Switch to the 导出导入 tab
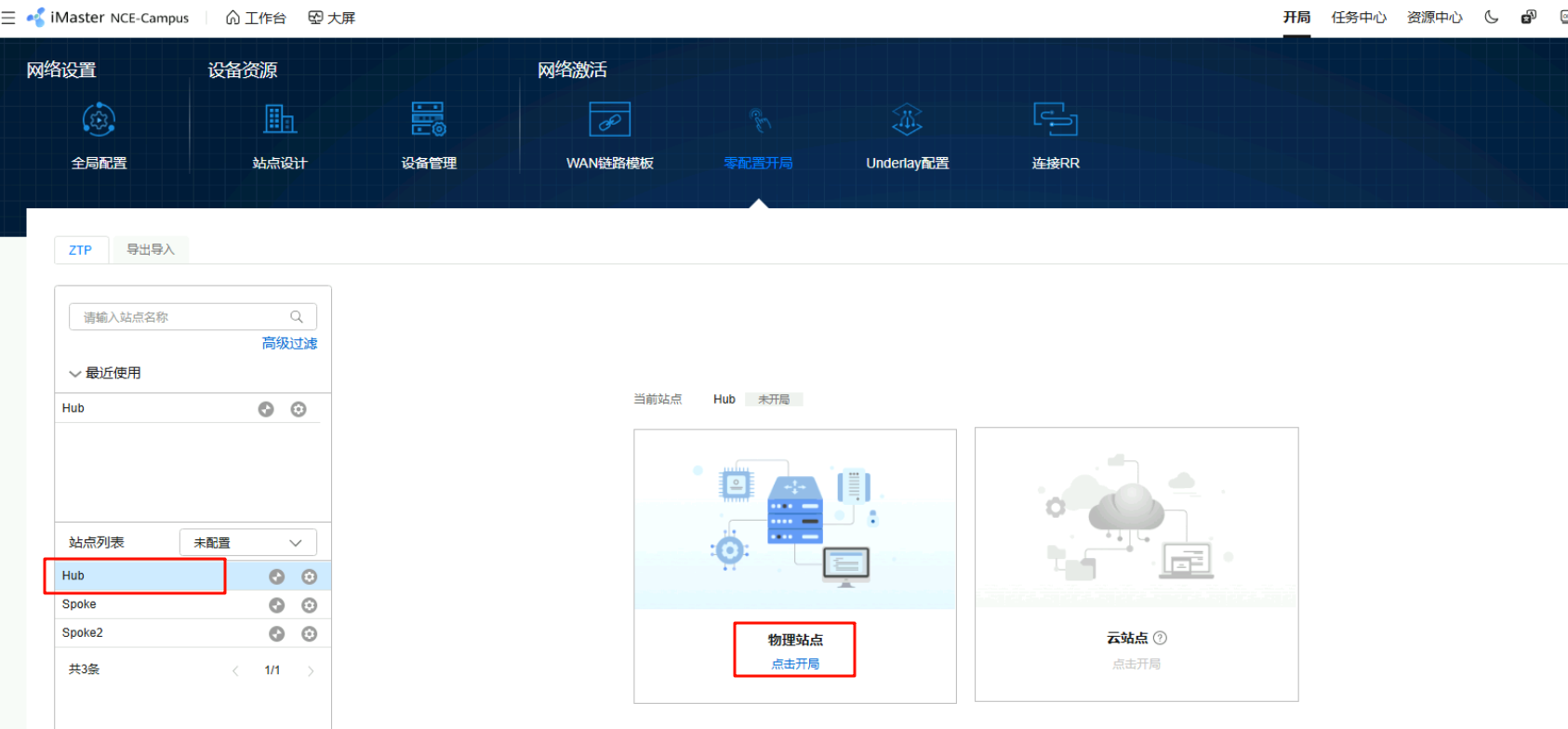This screenshot has width=1568, height=729. (151, 250)
